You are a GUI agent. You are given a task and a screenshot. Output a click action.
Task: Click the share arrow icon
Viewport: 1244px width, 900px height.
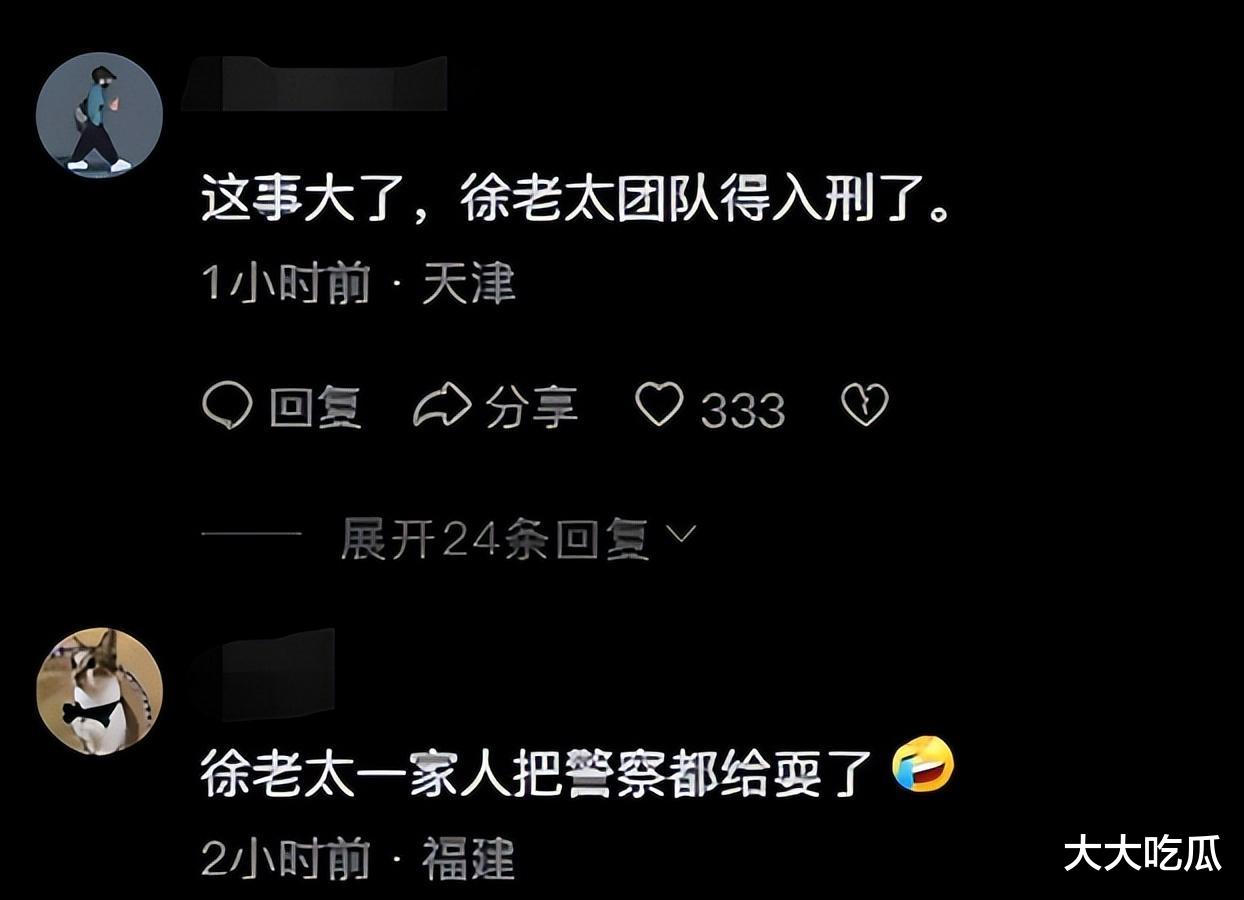pos(442,407)
